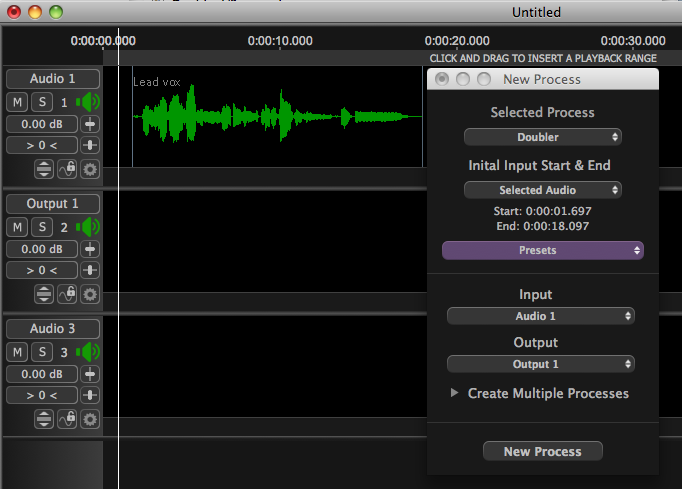
Task: Click the New Process button
Action: pyautogui.click(x=542, y=452)
